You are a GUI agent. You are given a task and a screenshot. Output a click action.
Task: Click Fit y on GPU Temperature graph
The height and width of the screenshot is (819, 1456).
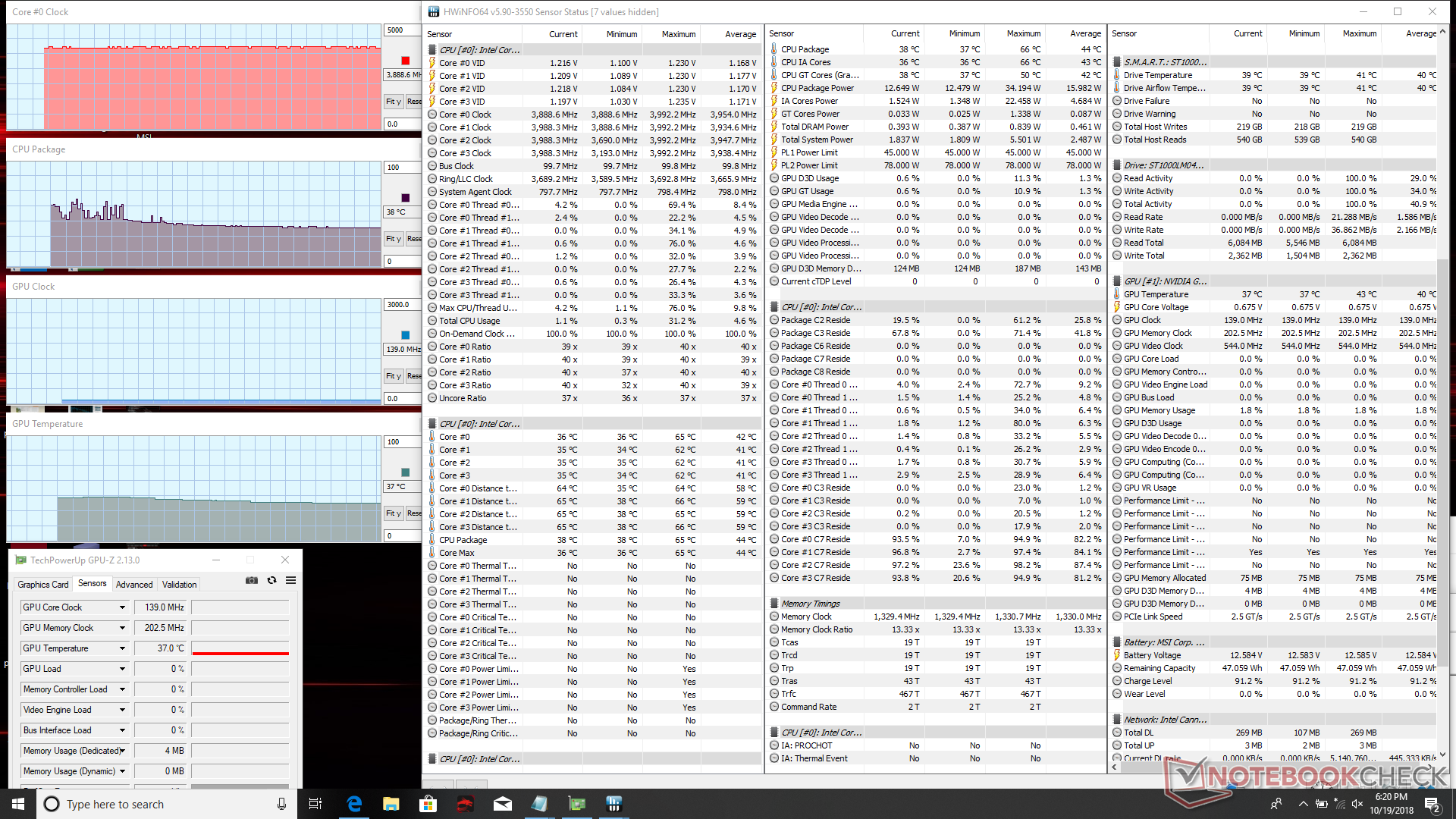(x=393, y=513)
